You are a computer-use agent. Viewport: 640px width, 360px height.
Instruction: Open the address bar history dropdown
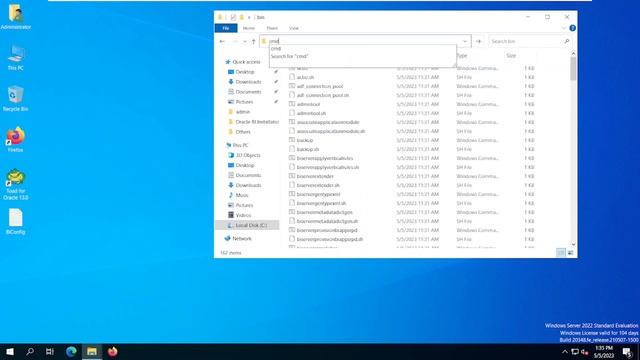pyautogui.click(x=464, y=41)
